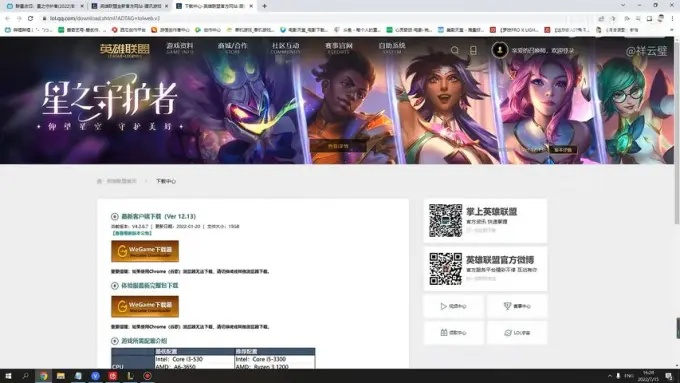The image size is (680, 383).
Task: Reload the page with the refresh icon
Action: pyautogui.click(x=30, y=19)
